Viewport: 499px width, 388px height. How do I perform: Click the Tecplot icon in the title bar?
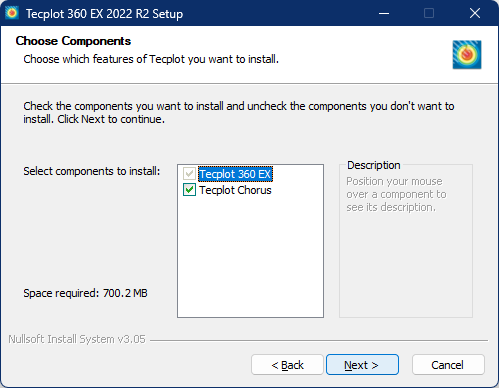(x=12, y=13)
